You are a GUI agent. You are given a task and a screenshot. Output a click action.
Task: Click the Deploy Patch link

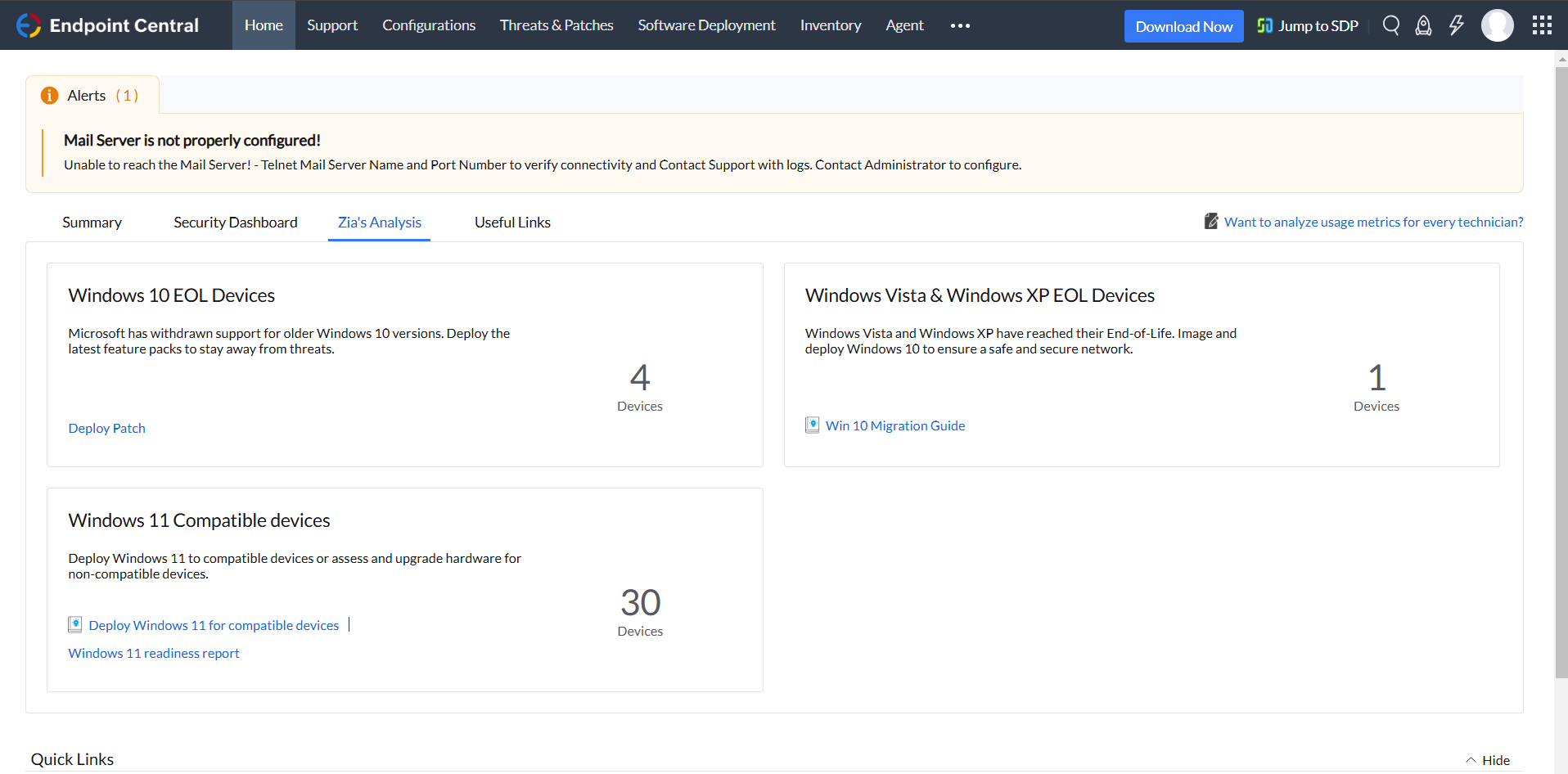(x=107, y=428)
